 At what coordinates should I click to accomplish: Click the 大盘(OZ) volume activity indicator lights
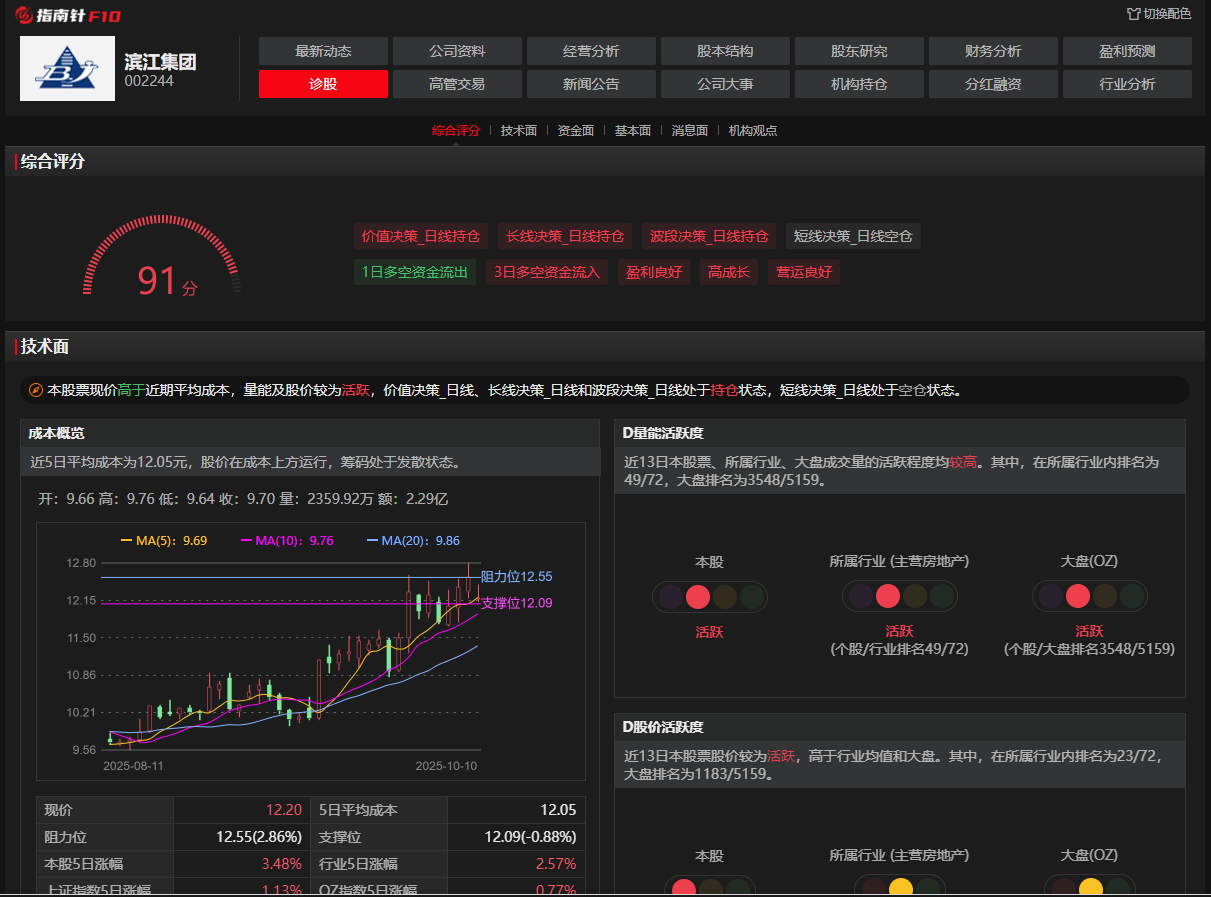(1089, 597)
